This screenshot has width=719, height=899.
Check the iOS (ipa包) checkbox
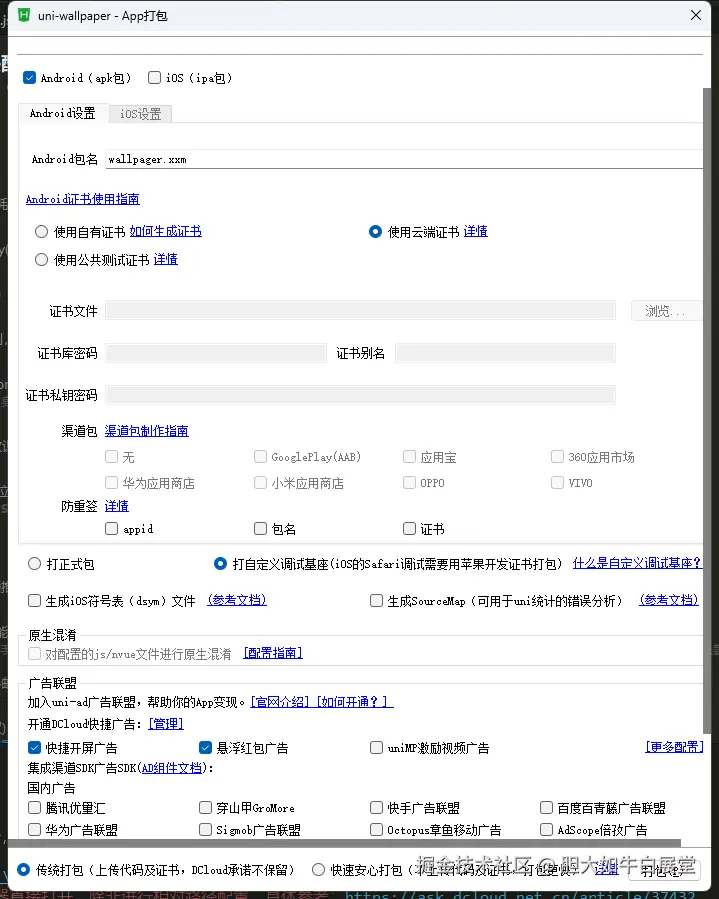pyautogui.click(x=154, y=77)
